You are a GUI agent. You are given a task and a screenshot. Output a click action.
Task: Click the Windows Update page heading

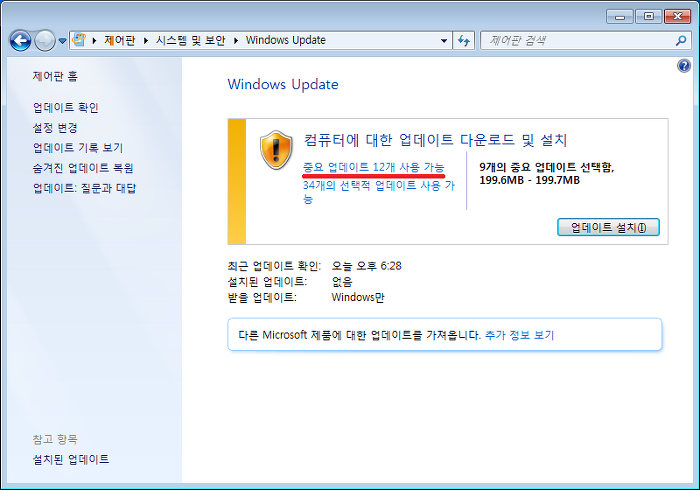point(283,84)
